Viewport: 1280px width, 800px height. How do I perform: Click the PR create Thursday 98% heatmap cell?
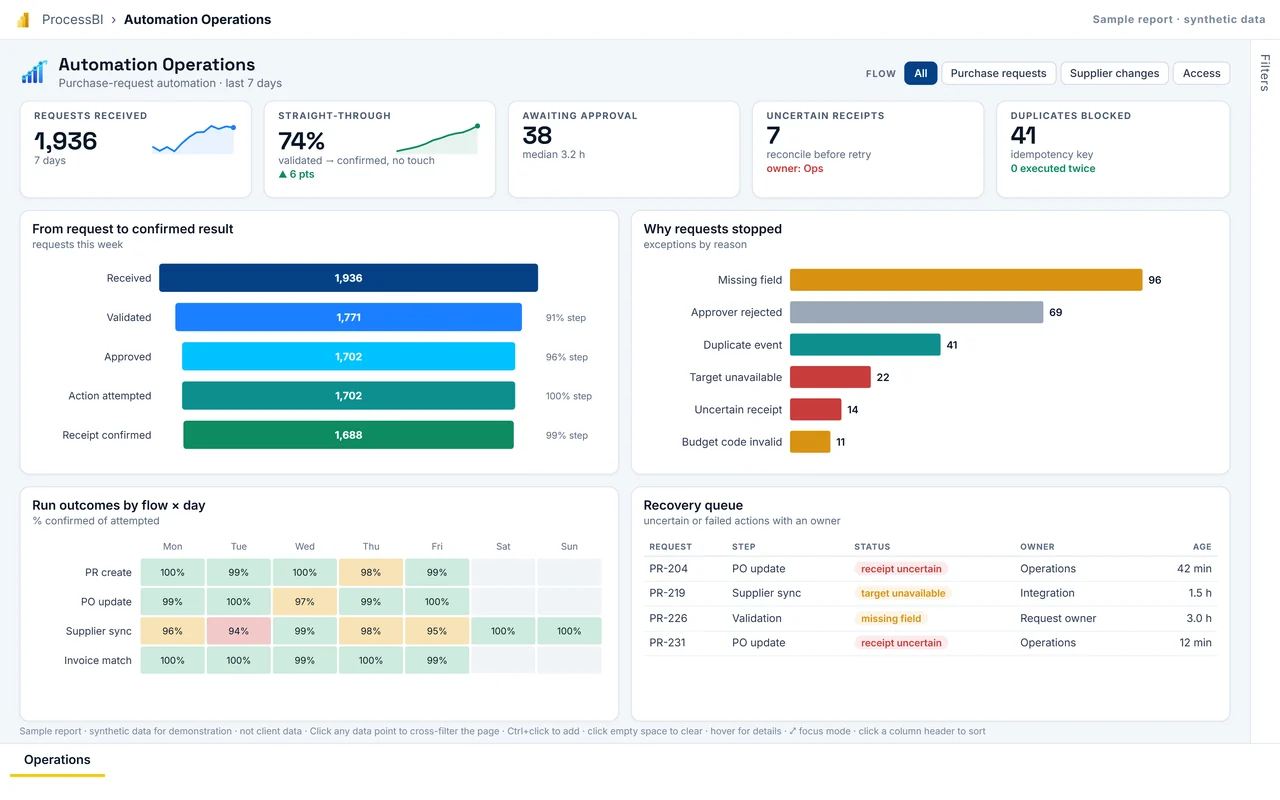[x=371, y=572]
